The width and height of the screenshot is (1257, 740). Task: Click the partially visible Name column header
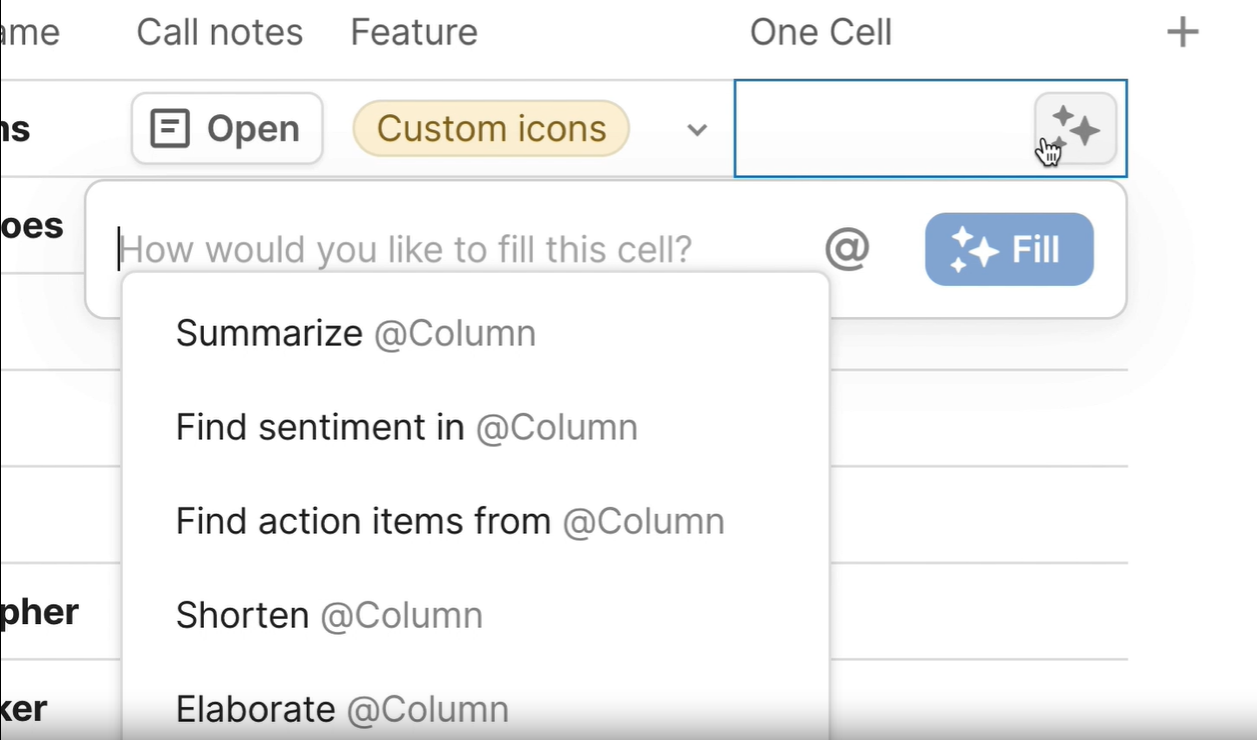[x=30, y=33]
